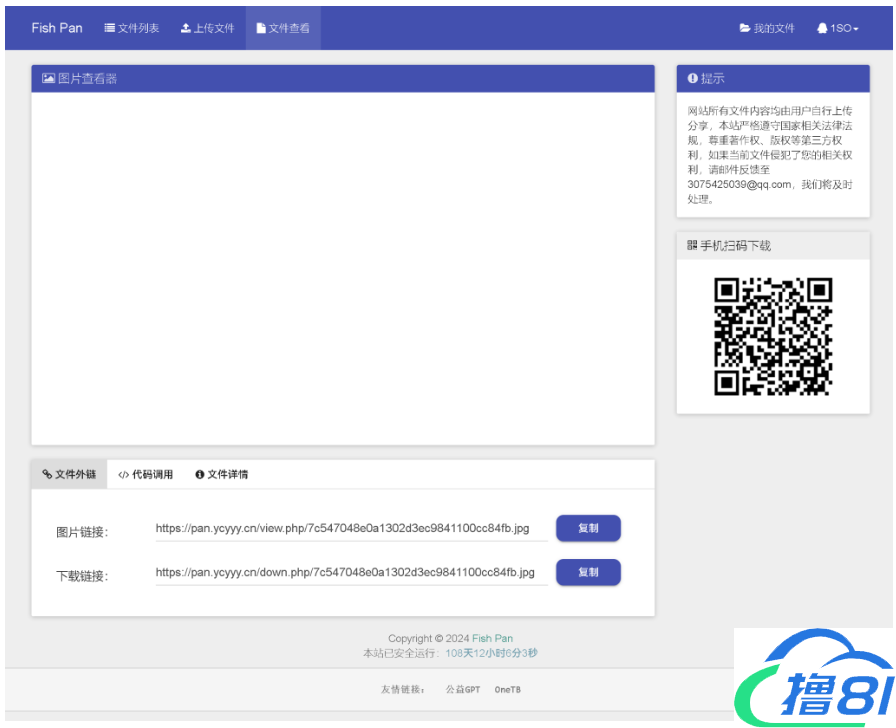Image resolution: width=896 pixels, height=728 pixels.
Task: Open the 文件列表 file list menu
Action: (132, 28)
